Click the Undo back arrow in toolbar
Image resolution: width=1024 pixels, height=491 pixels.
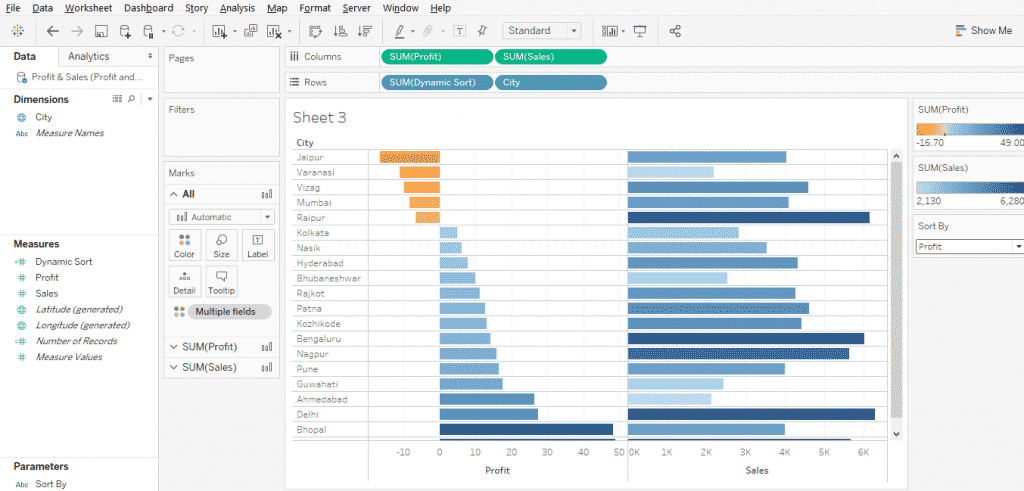(x=53, y=31)
